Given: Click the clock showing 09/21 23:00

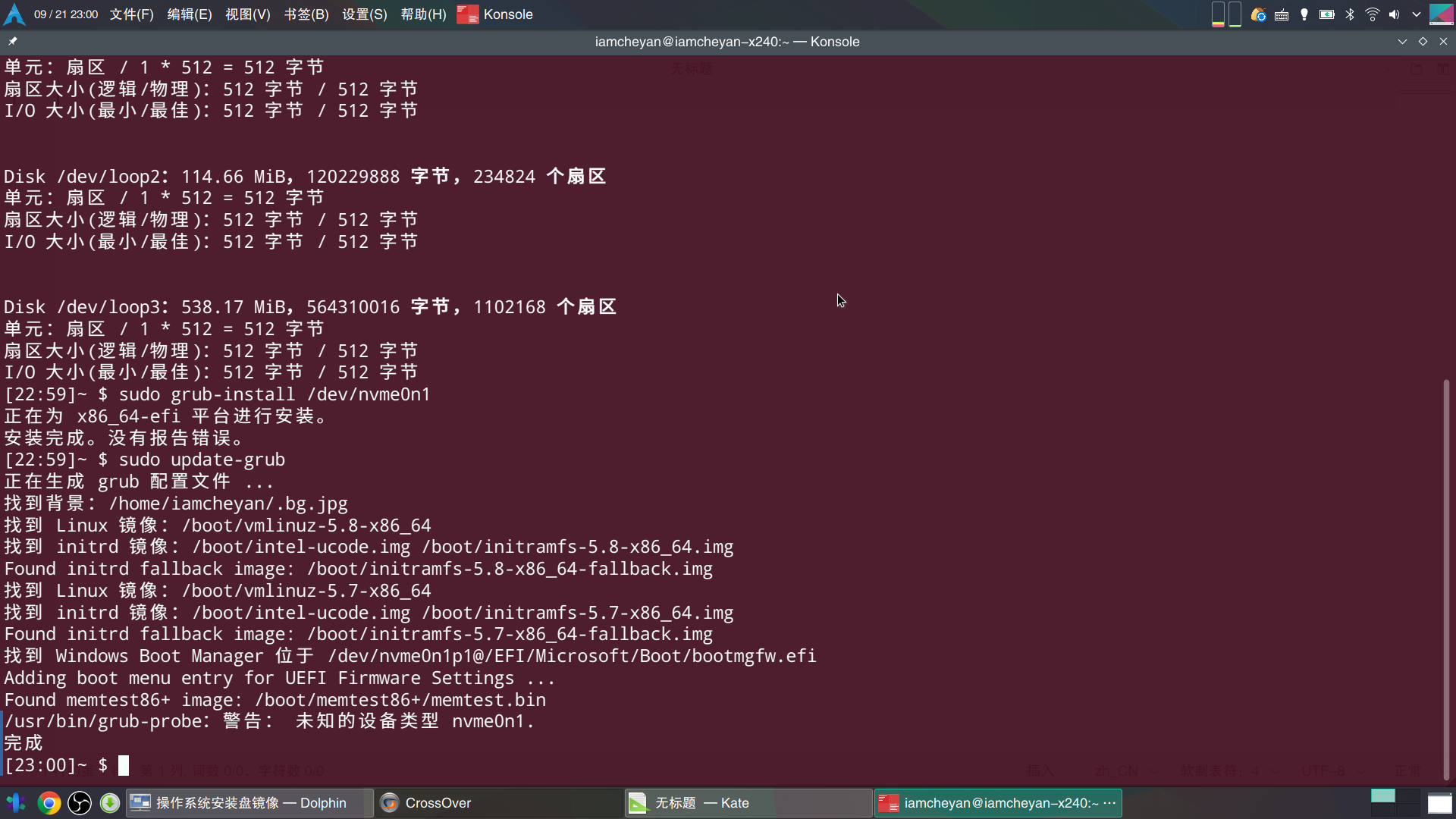Looking at the screenshot, I should click(x=66, y=14).
